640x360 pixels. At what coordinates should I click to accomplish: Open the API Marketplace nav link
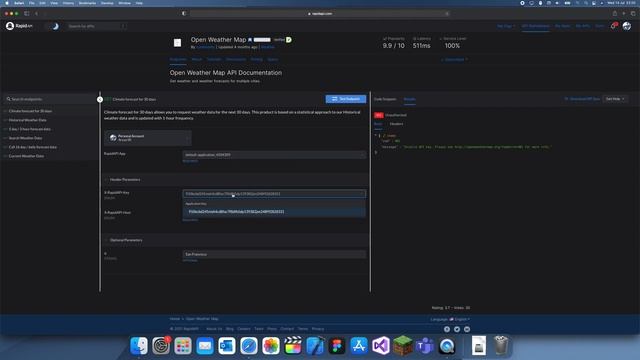[x=535, y=26]
